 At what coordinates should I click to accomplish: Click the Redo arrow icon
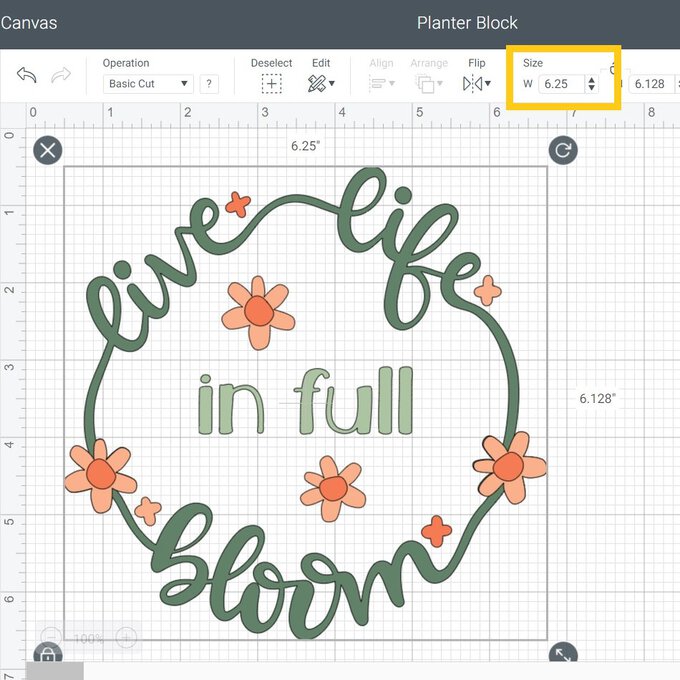(x=61, y=76)
